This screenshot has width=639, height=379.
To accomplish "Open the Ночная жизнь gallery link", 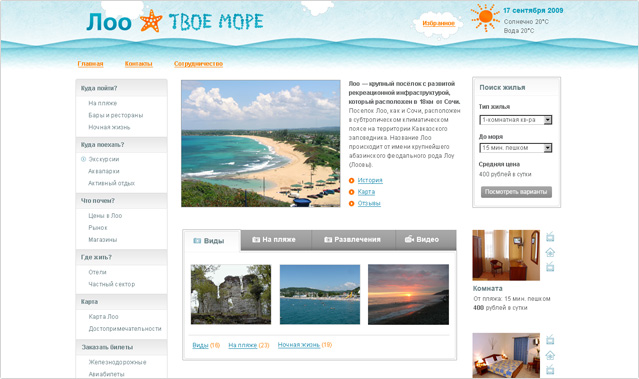I will [299, 345].
